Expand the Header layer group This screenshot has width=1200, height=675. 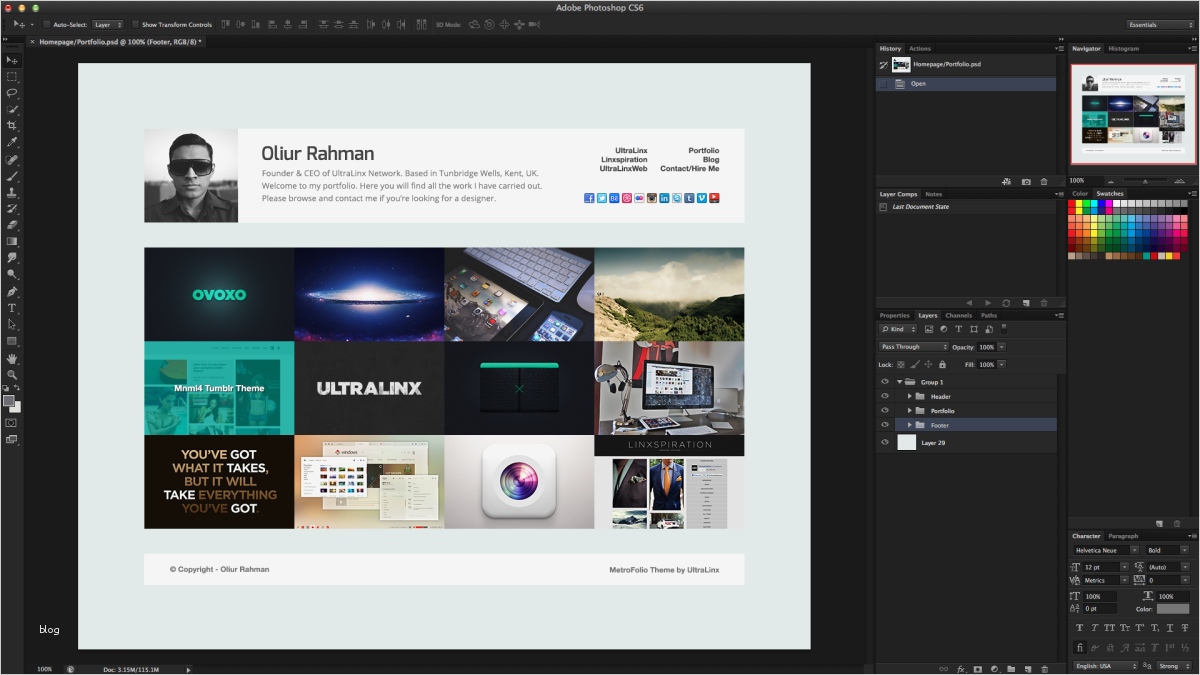(910, 397)
